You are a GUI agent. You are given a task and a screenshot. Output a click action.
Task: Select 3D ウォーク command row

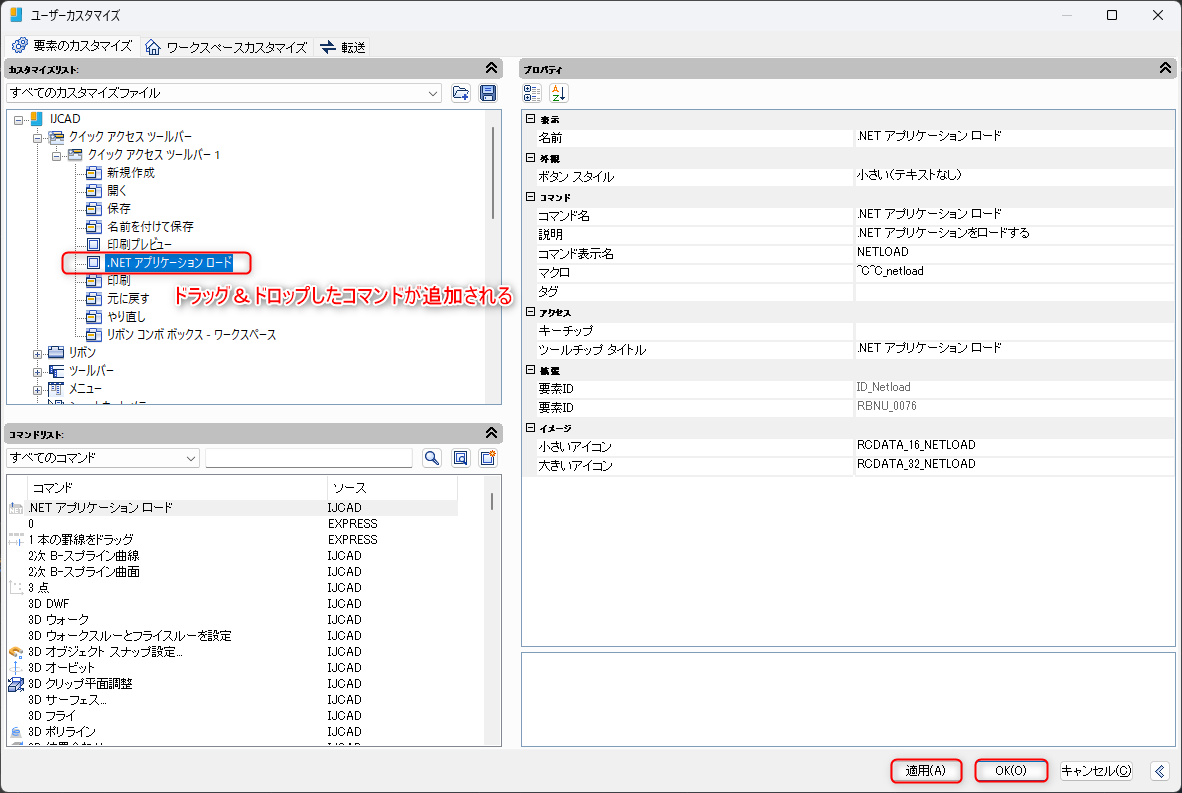click(232, 620)
